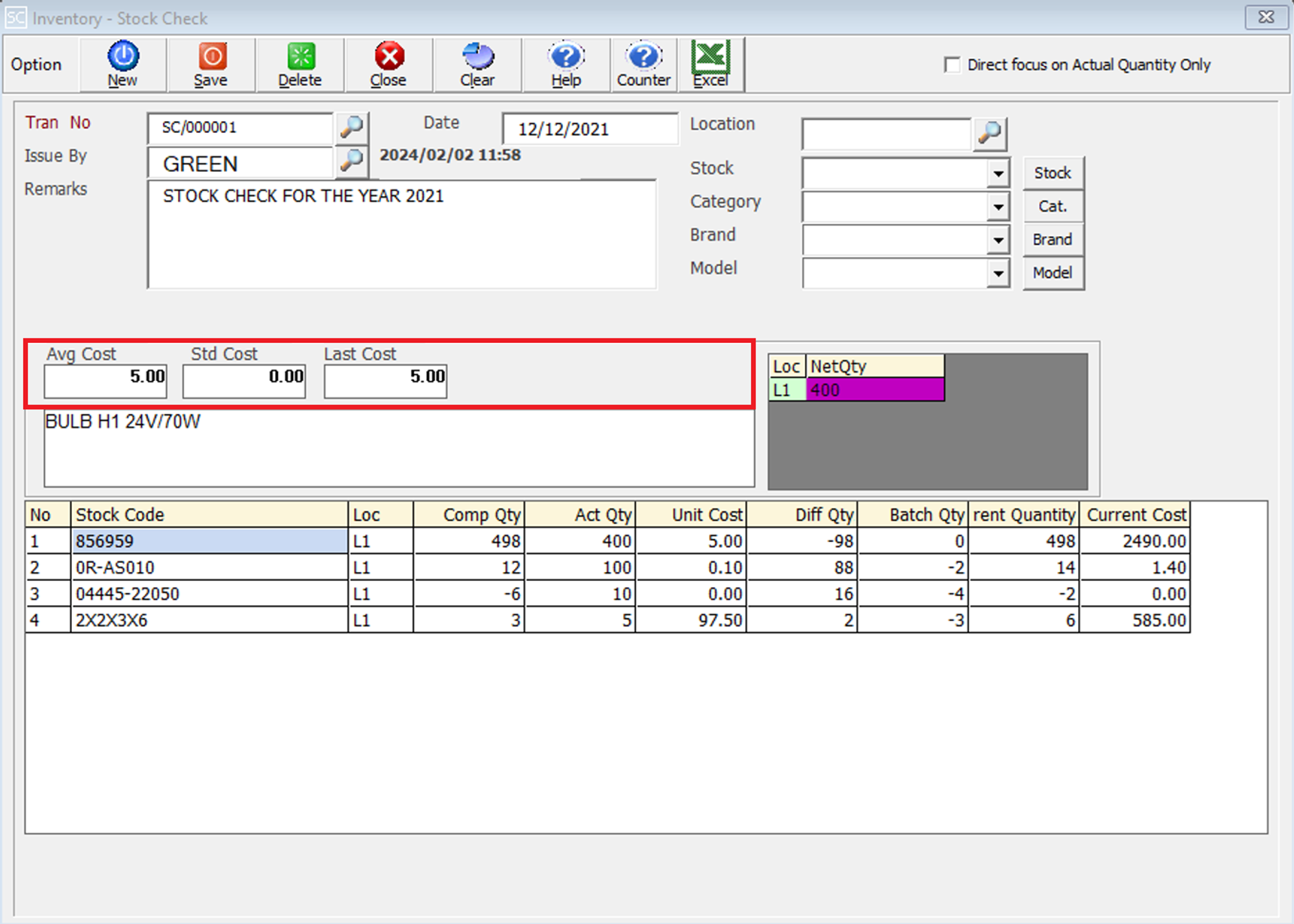Select stock code 0R-AS010
The width and height of the screenshot is (1294, 924).
(x=209, y=567)
